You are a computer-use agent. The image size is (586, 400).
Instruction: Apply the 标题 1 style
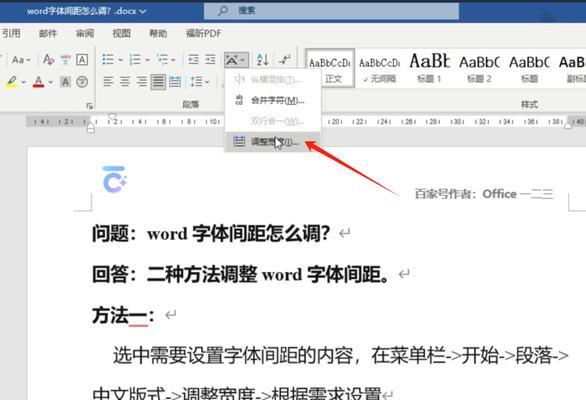click(429, 68)
